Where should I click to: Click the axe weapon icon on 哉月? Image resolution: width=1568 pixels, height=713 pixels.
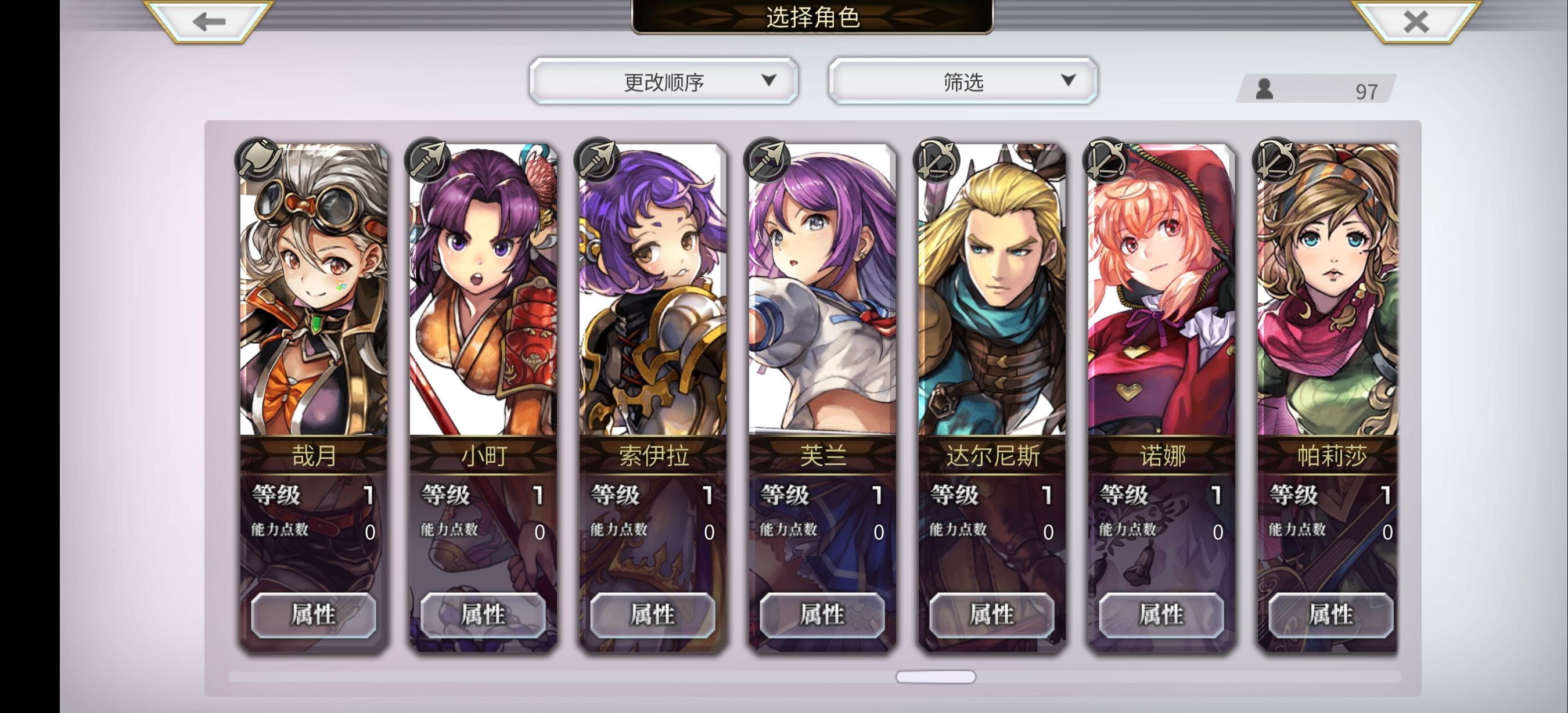click(258, 160)
